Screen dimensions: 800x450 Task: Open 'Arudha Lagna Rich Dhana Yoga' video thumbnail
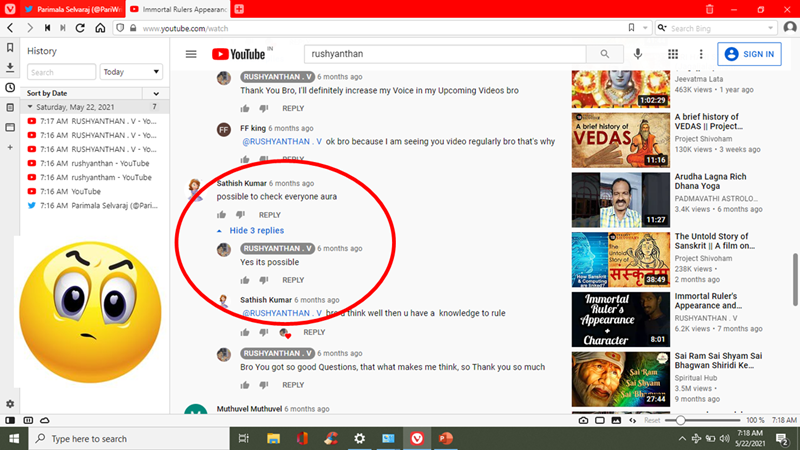(620, 200)
